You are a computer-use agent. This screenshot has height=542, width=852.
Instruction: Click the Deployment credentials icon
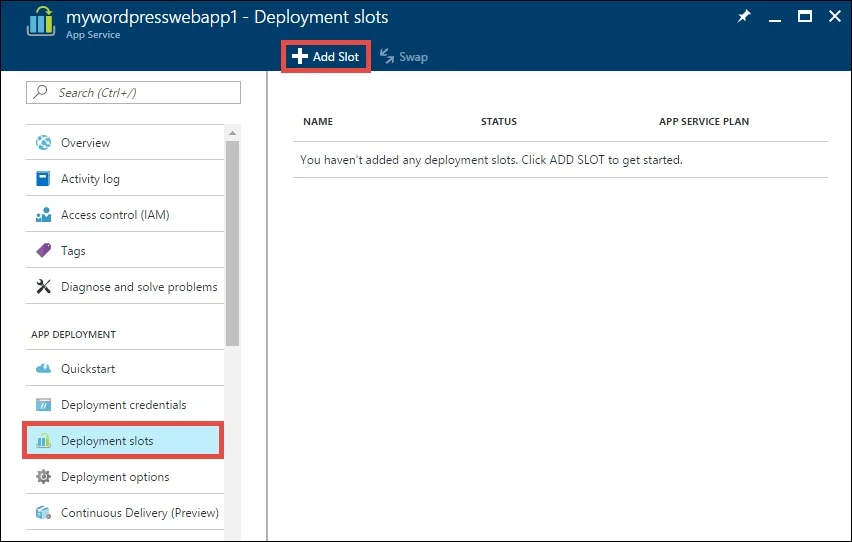click(x=43, y=404)
